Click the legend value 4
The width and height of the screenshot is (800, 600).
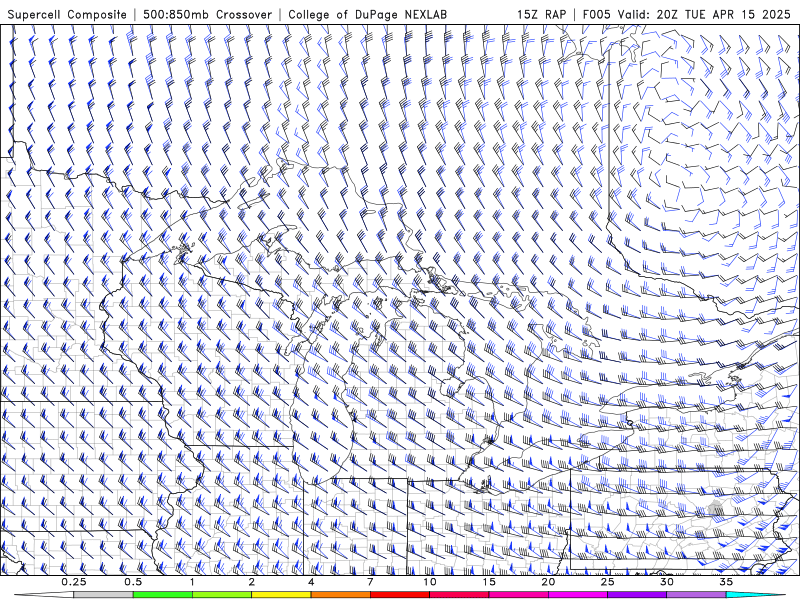point(311,582)
